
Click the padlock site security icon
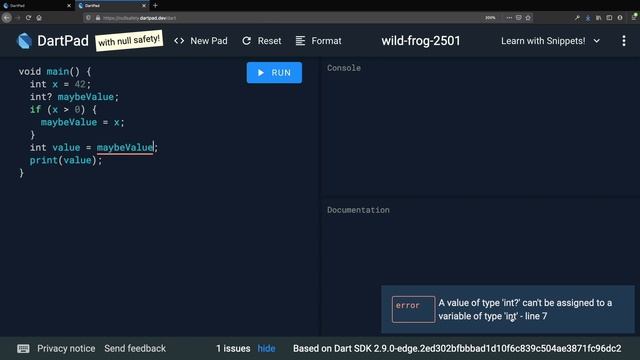[98, 18]
